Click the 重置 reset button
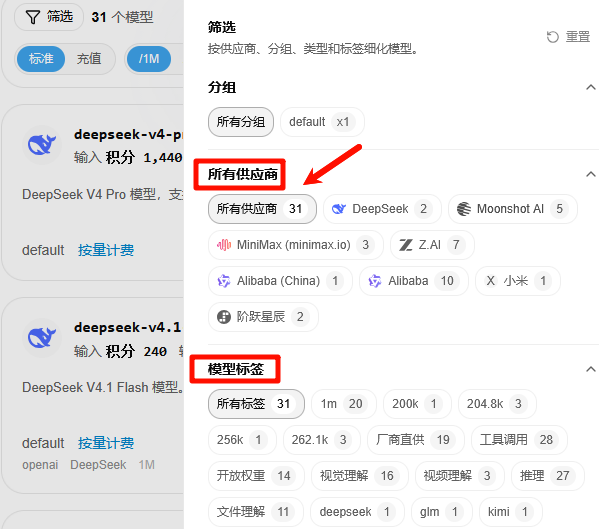 pyautogui.click(x=568, y=37)
